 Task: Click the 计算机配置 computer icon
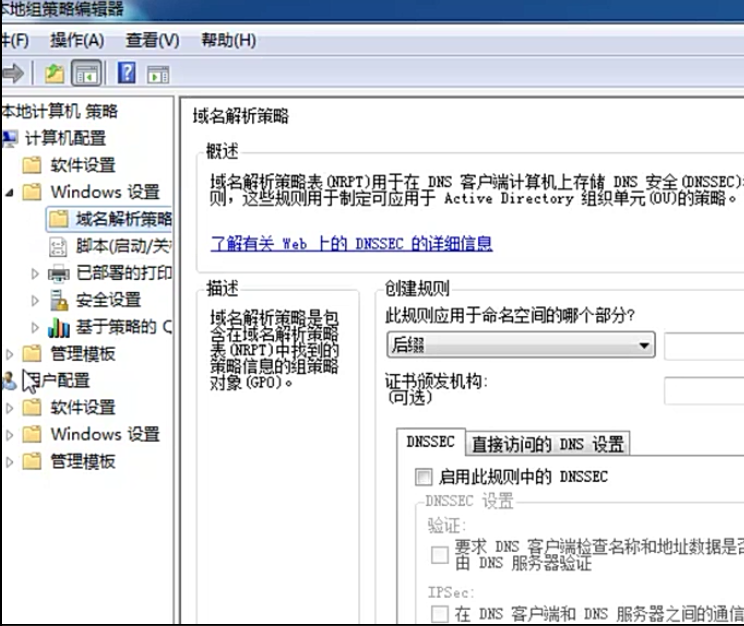click(x=9, y=138)
